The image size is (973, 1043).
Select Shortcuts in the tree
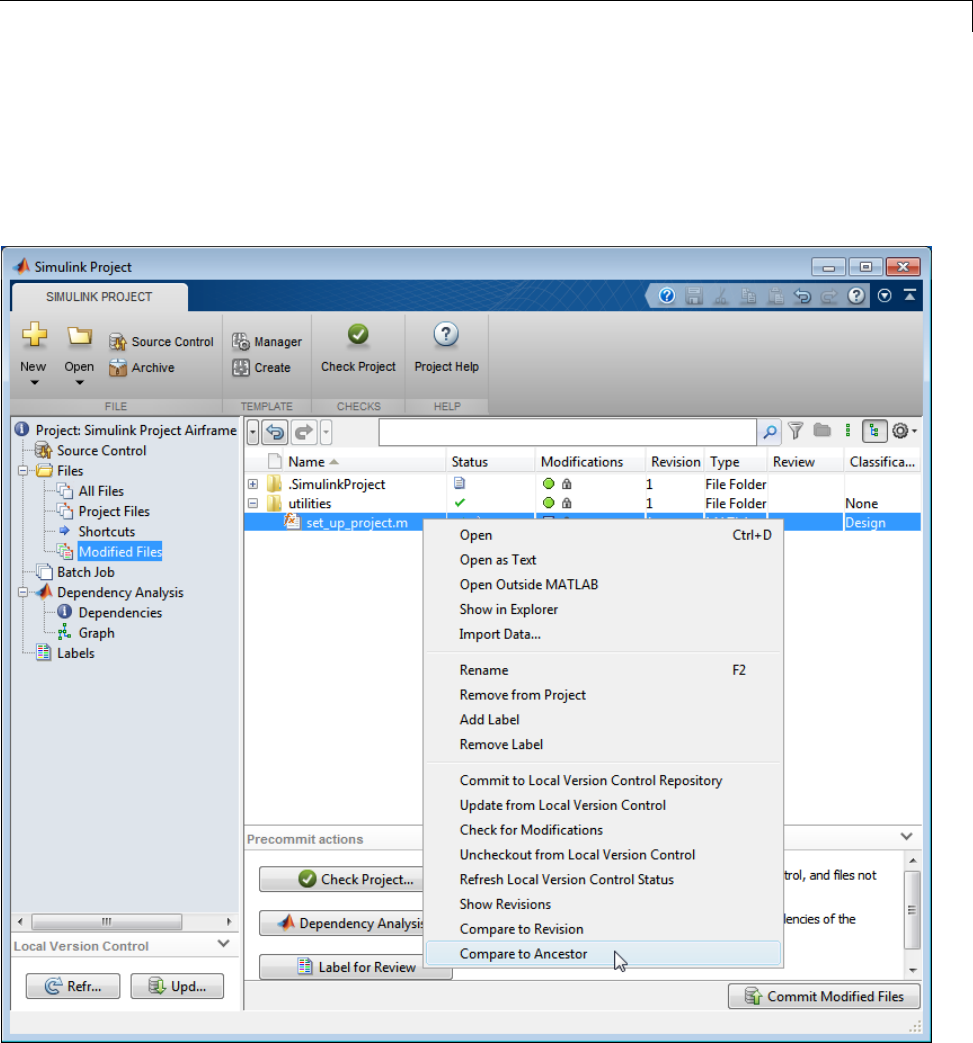106,532
